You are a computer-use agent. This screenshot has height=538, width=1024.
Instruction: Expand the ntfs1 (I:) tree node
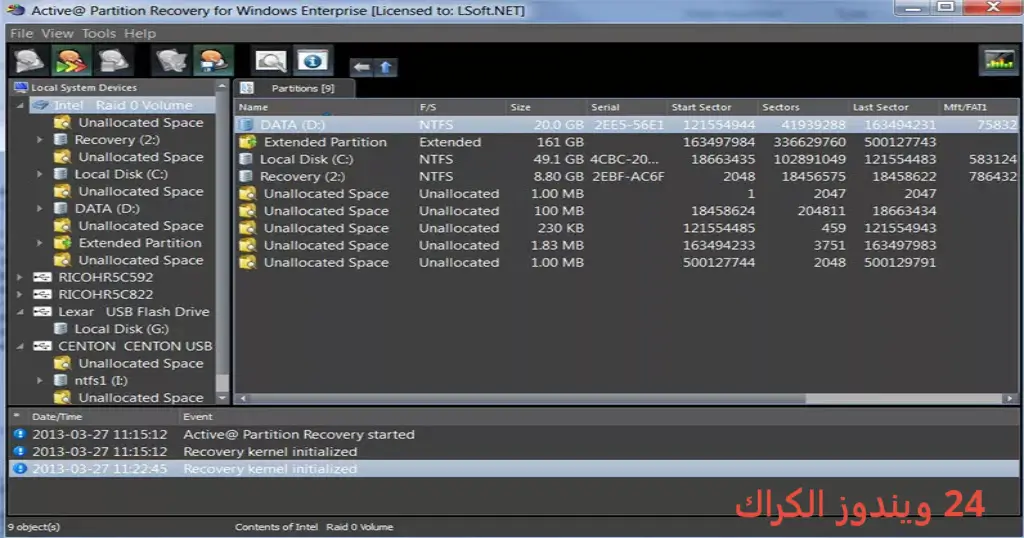[40, 380]
